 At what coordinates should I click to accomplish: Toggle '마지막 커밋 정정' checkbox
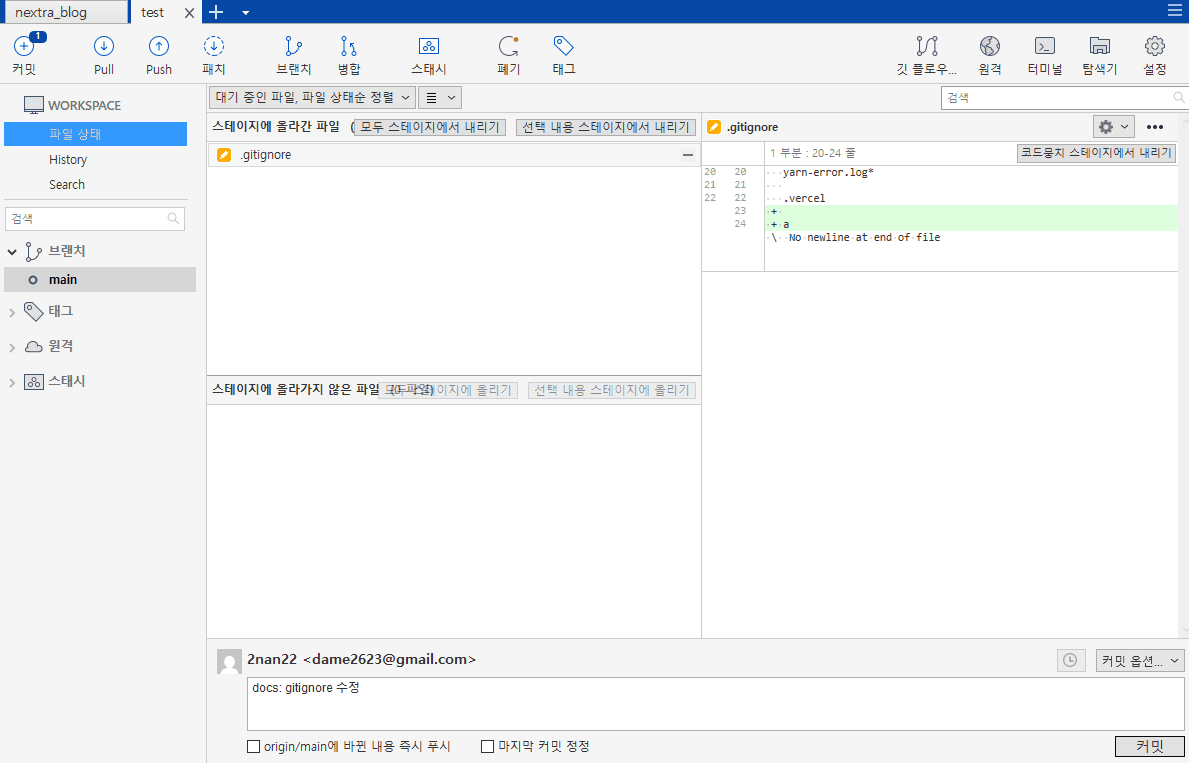coord(488,746)
